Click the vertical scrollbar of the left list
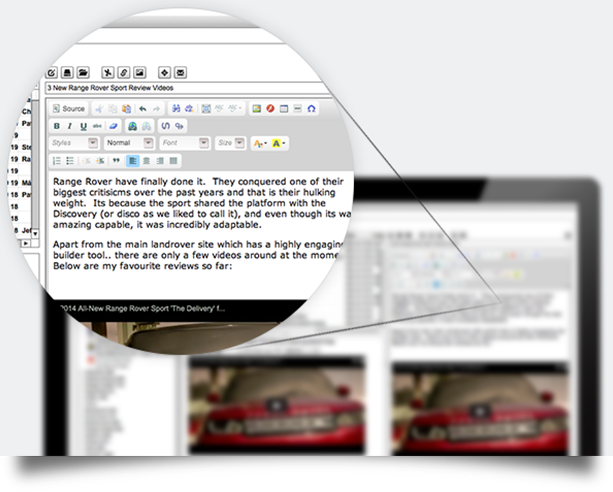Image resolution: width=613 pixels, height=492 pixels. pos(35,164)
